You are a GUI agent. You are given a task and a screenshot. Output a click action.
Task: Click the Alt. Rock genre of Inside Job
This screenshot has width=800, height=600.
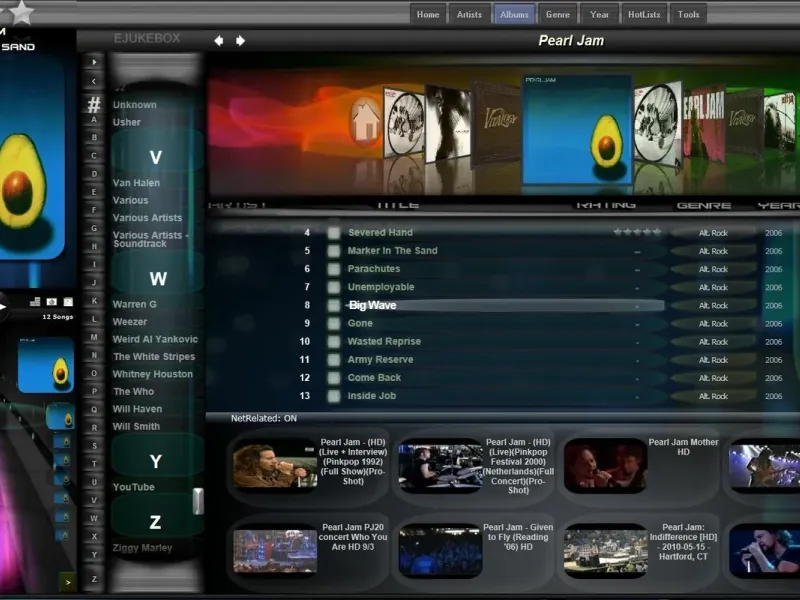[713, 396]
